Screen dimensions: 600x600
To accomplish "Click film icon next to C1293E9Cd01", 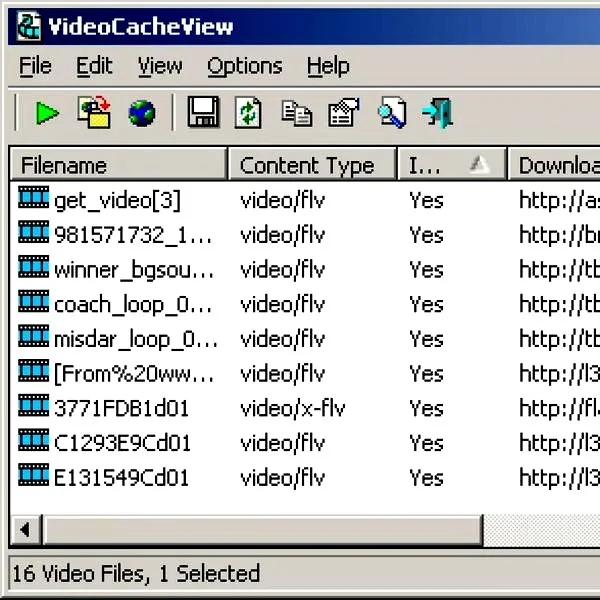I will tap(34, 440).
